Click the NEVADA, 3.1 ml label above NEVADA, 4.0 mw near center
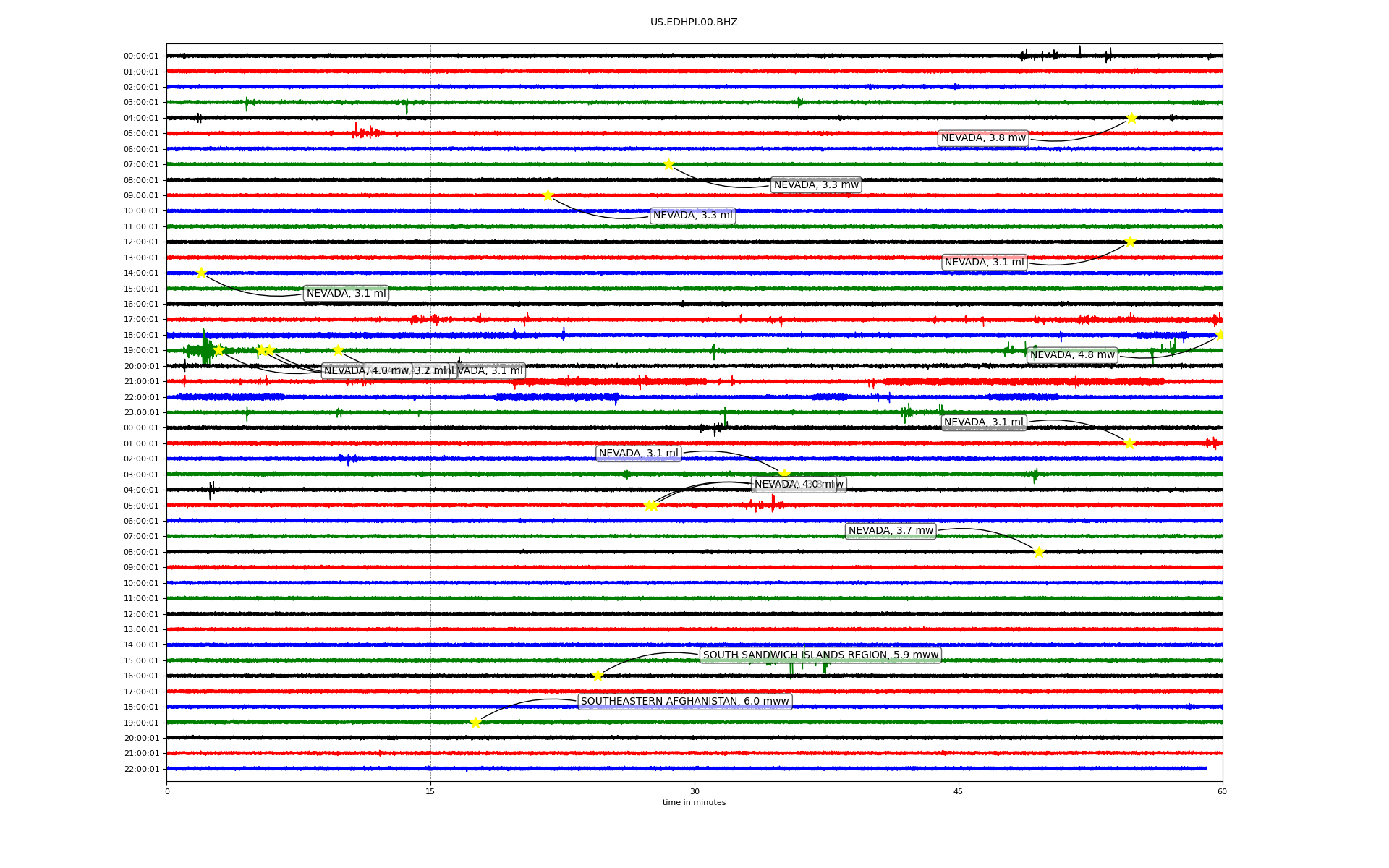Screen dimensions: 1389x868 point(639,454)
